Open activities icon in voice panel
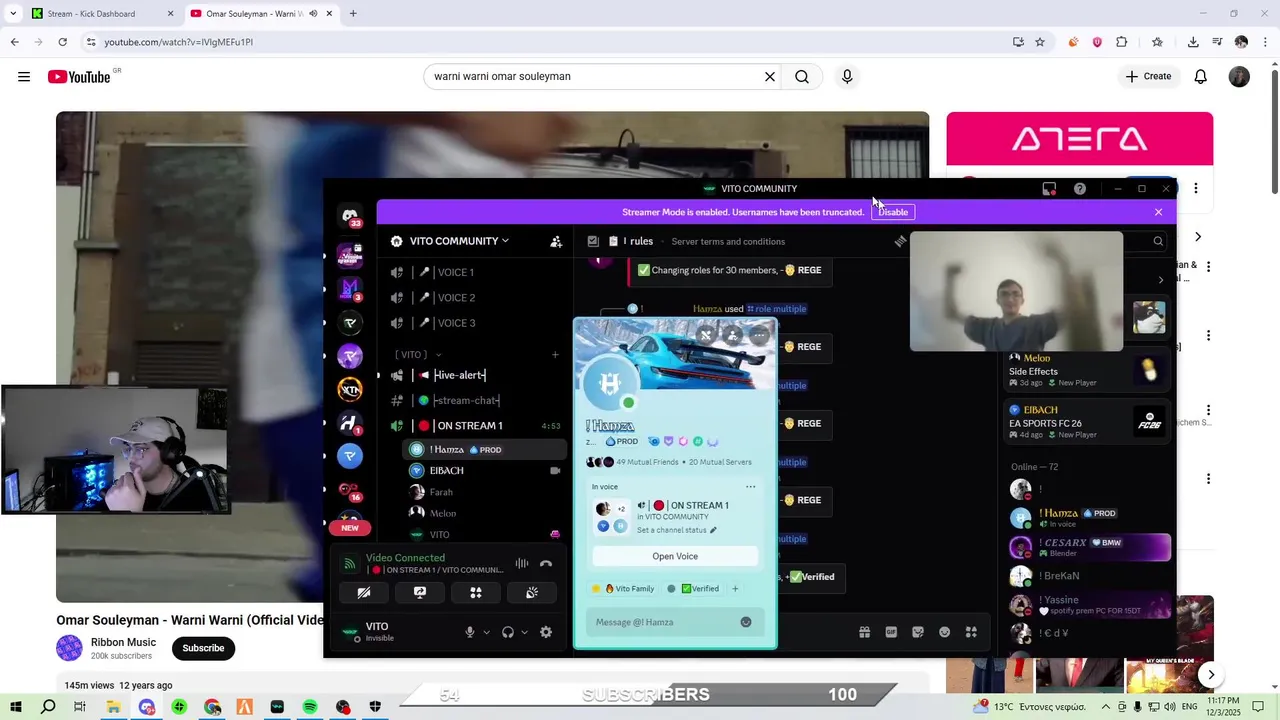The height and width of the screenshot is (720, 1280). (x=476, y=592)
